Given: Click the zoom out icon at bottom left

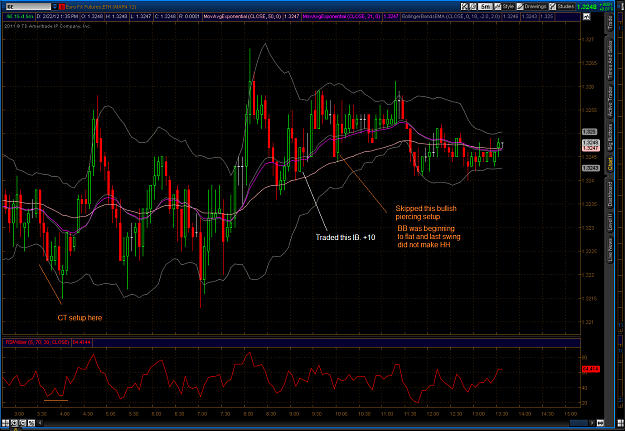Looking at the screenshot, I should pyautogui.click(x=23, y=423).
